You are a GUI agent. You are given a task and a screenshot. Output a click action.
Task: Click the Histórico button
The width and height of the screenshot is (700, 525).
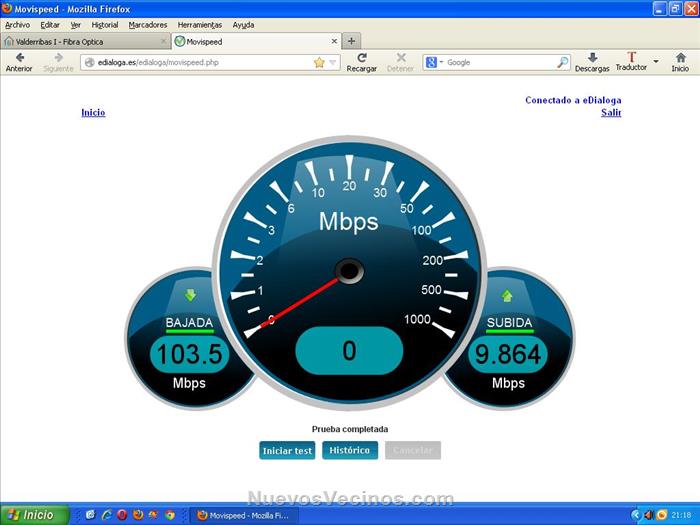tap(350, 451)
